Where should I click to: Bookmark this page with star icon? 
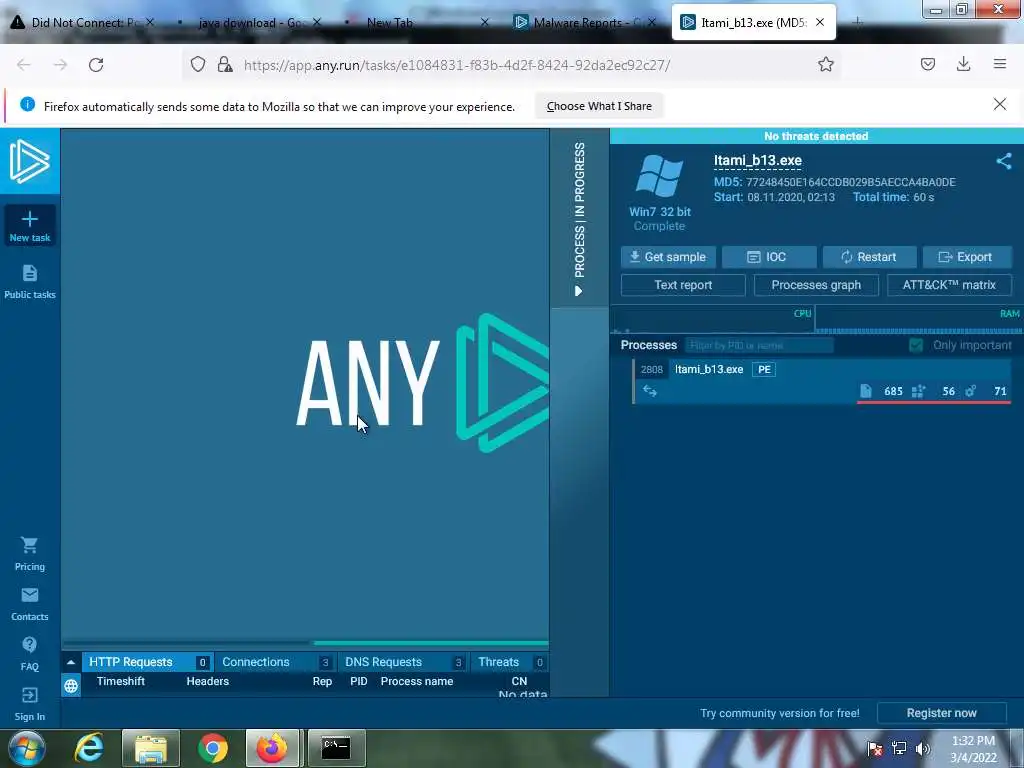pos(825,64)
